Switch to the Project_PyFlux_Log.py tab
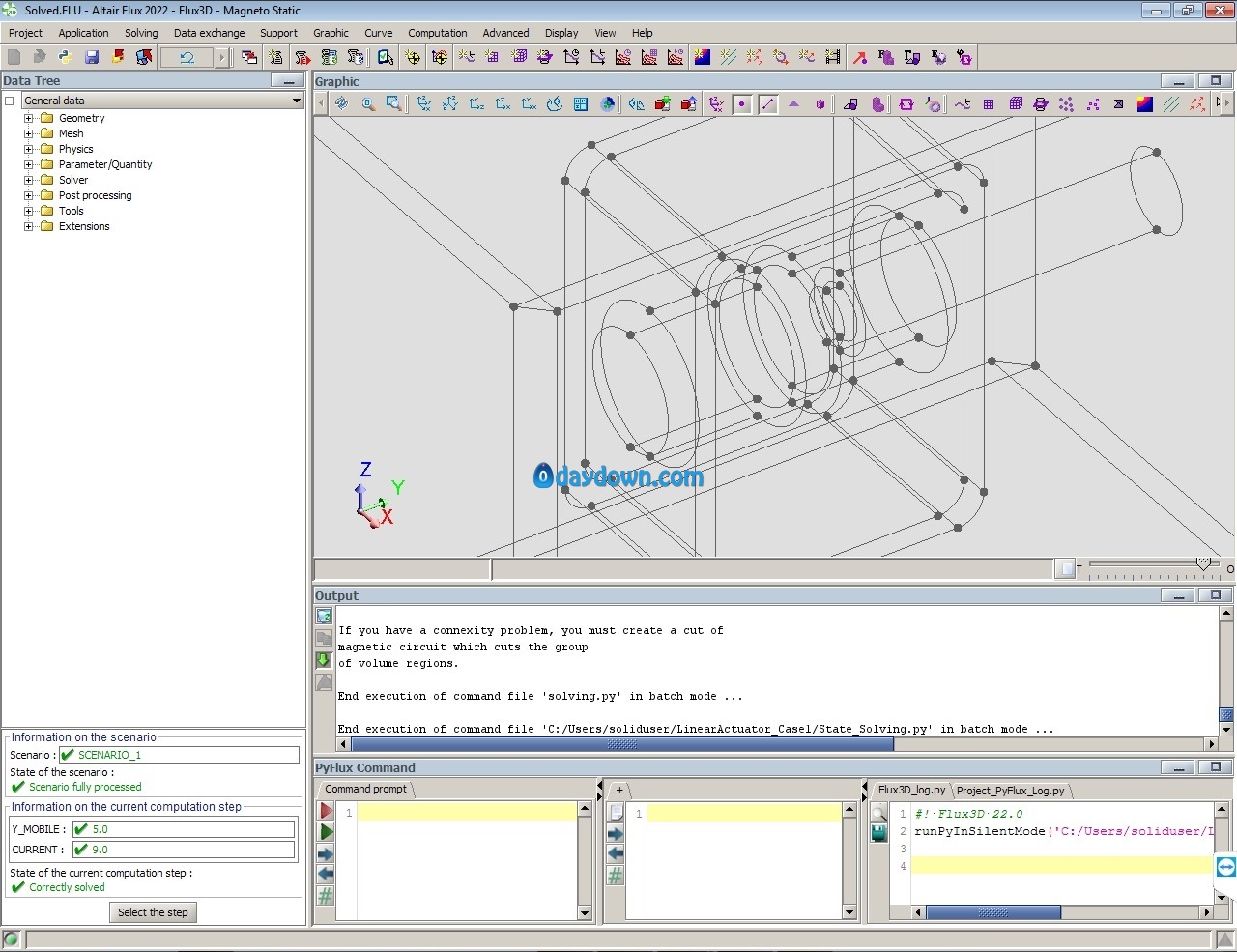 tap(1010, 791)
